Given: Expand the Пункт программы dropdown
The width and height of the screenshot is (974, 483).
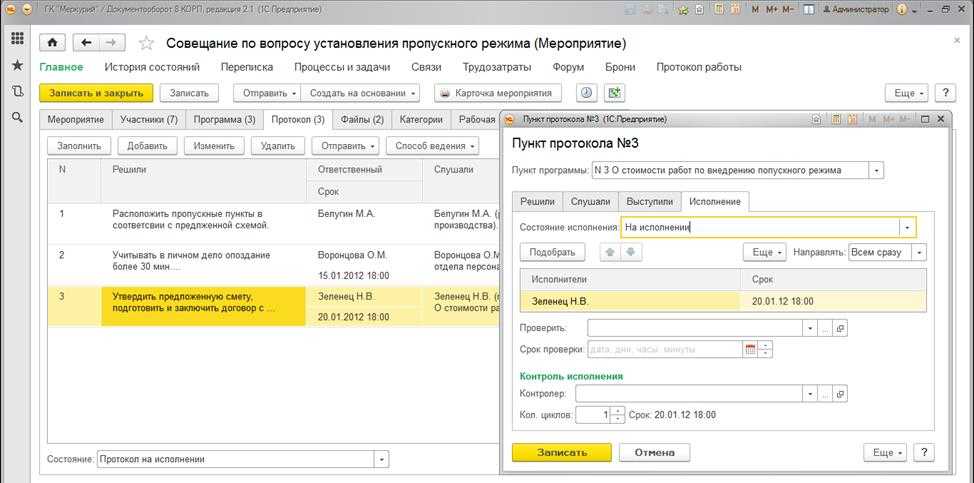Looking at the screenshot, I should (876, 170).
